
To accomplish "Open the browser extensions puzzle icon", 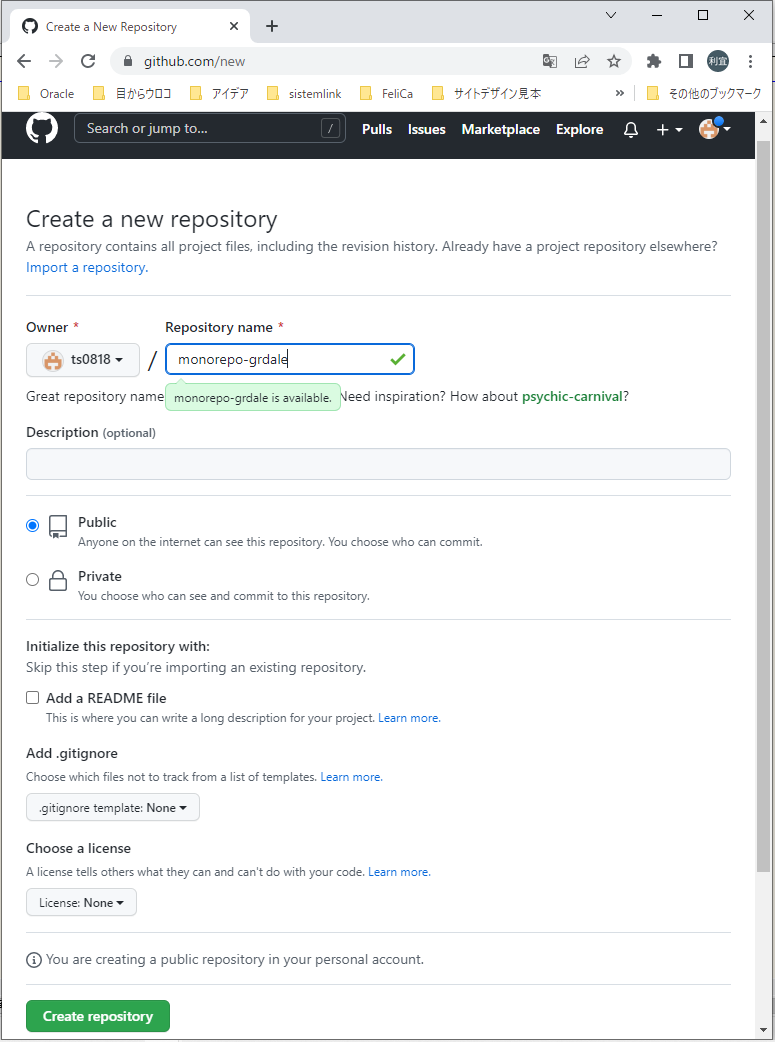I will 653,61.
